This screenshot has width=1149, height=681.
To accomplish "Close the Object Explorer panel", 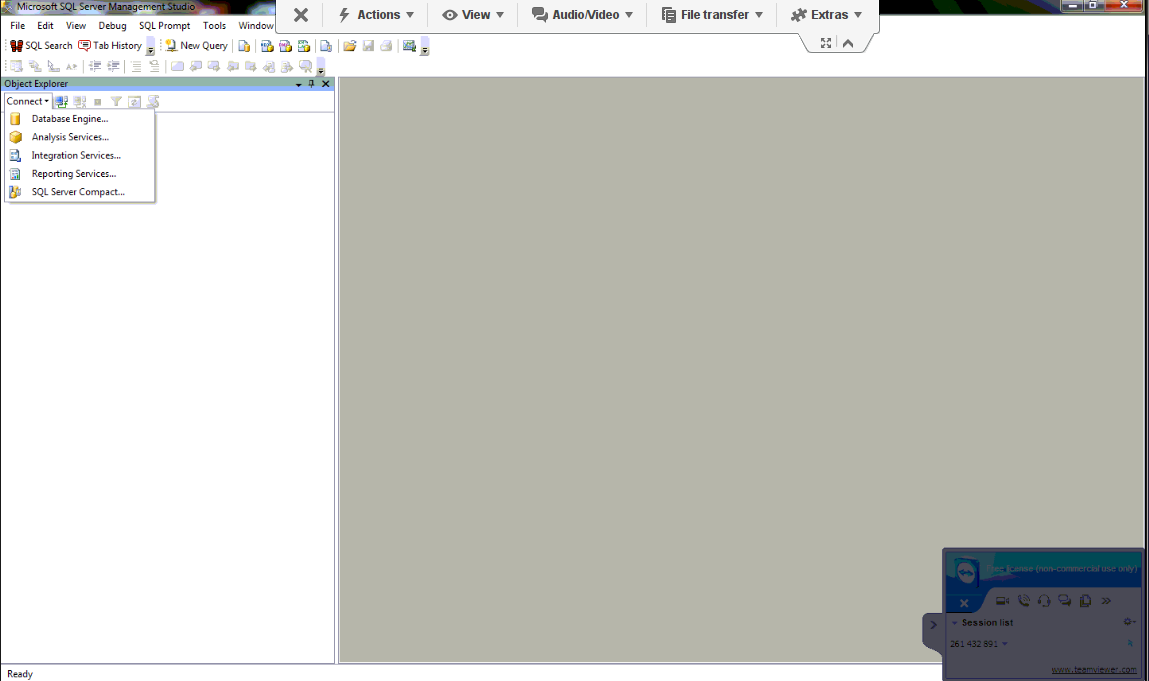I will tap(326, 84).
